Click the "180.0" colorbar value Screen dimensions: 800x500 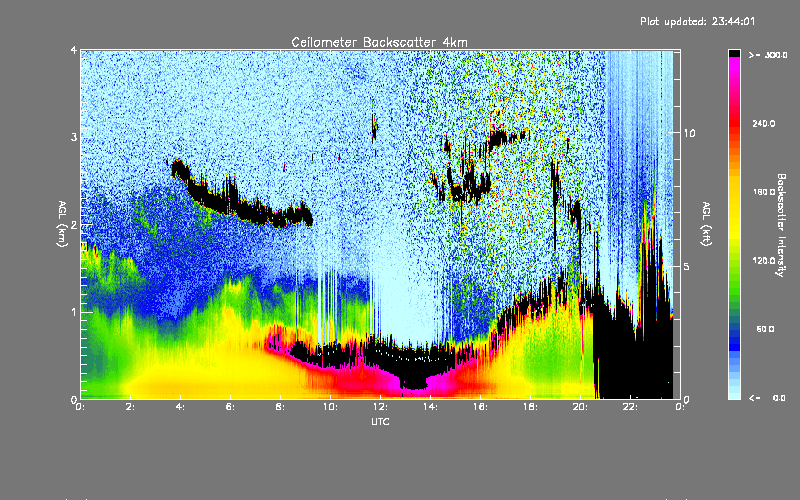[x=764, y=192]
